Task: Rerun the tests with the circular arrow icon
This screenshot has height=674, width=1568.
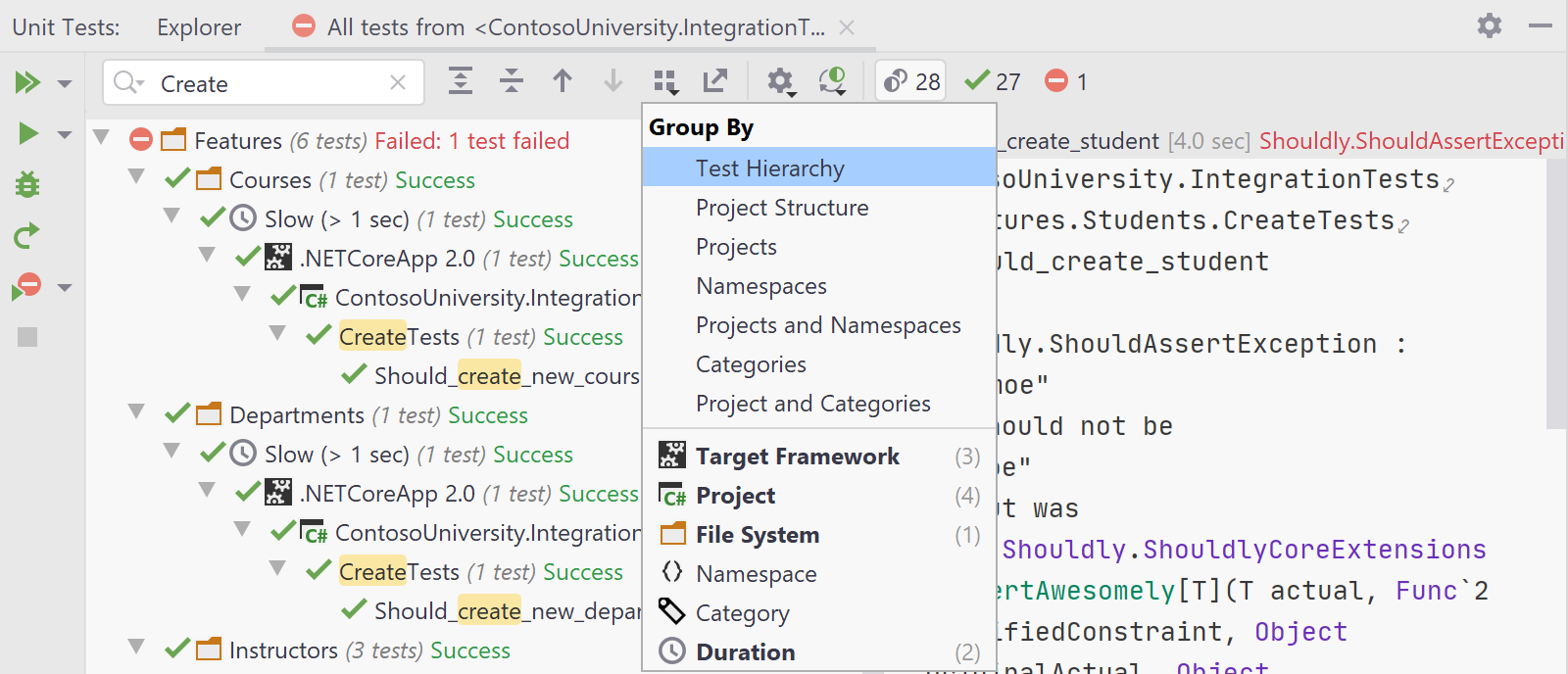Action: coord(27,235)
